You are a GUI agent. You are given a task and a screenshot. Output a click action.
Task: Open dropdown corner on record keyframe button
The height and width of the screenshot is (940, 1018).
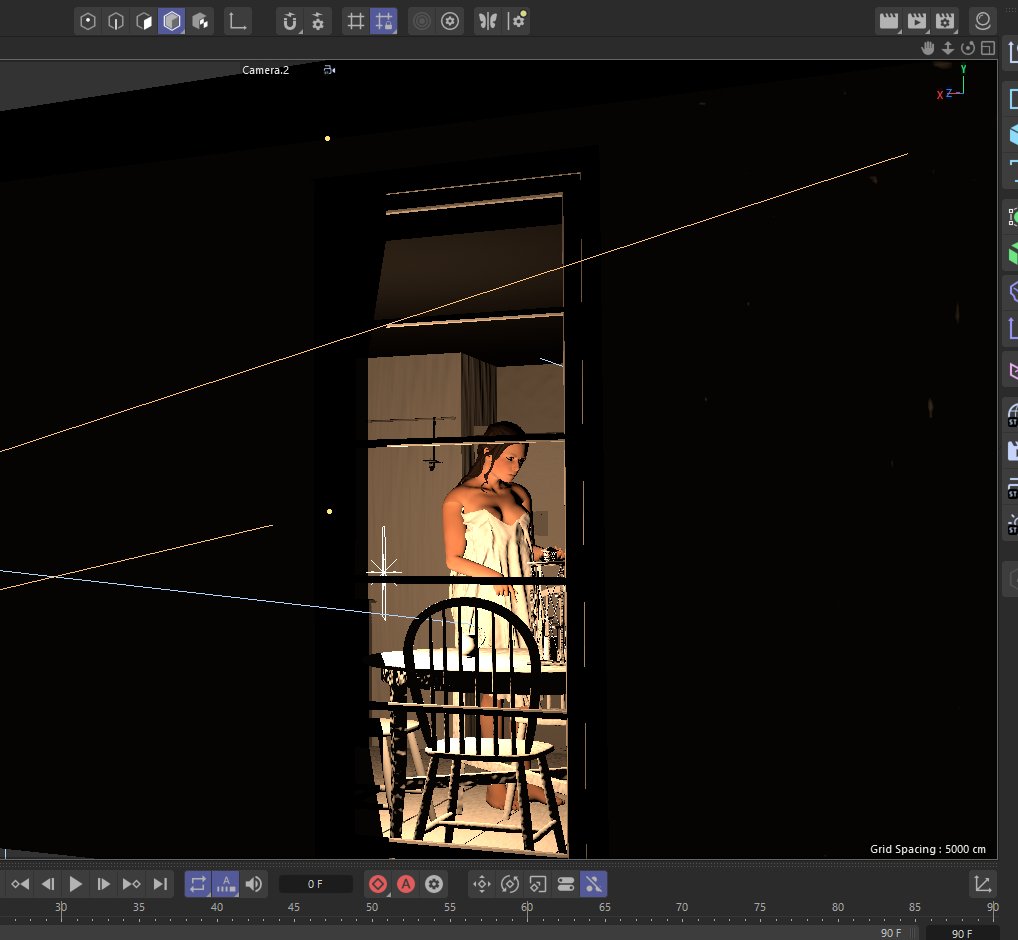[388, 893]
